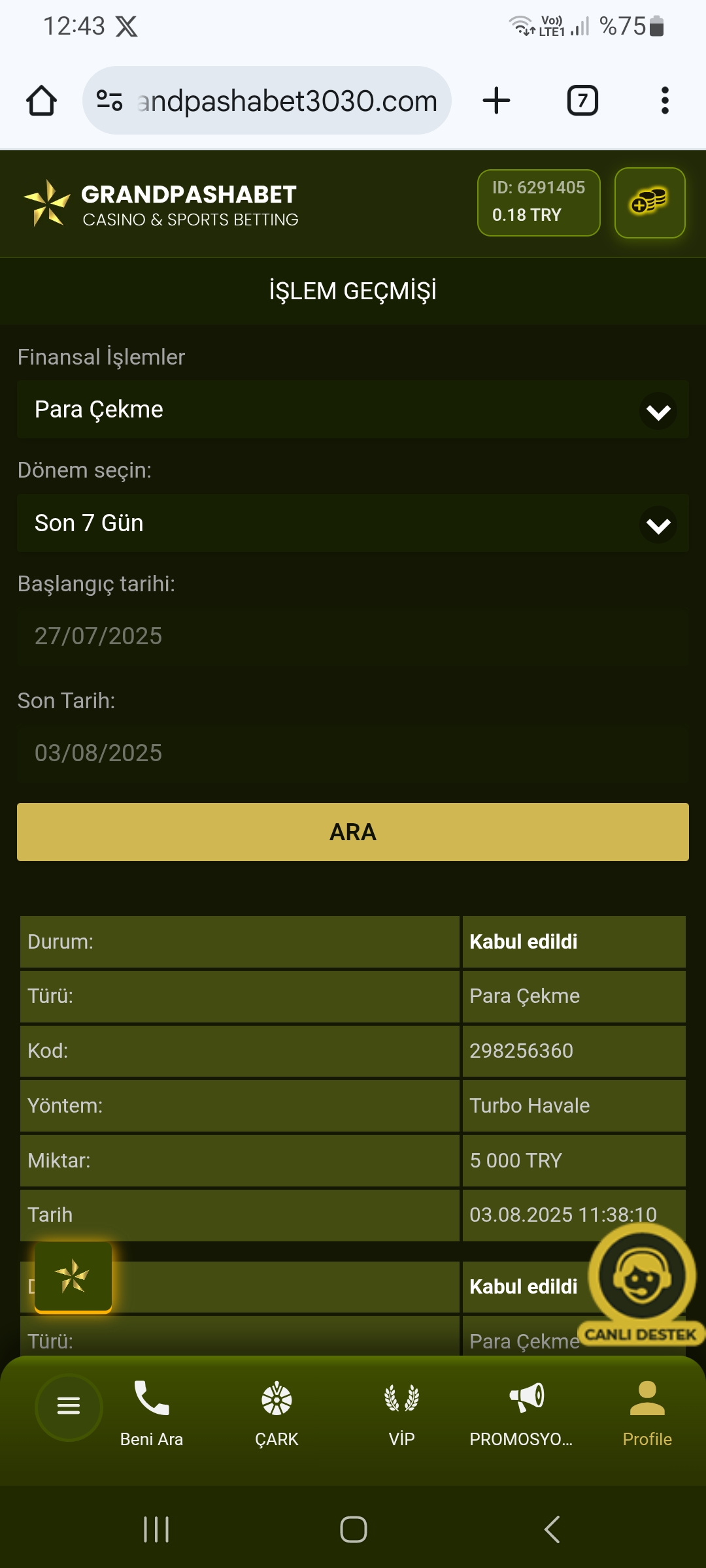Image resolution: width=706 pixels, height=1568 pixels.
Task: Tap the 5 000 TRY amount value
Action: pos(516,1160)
